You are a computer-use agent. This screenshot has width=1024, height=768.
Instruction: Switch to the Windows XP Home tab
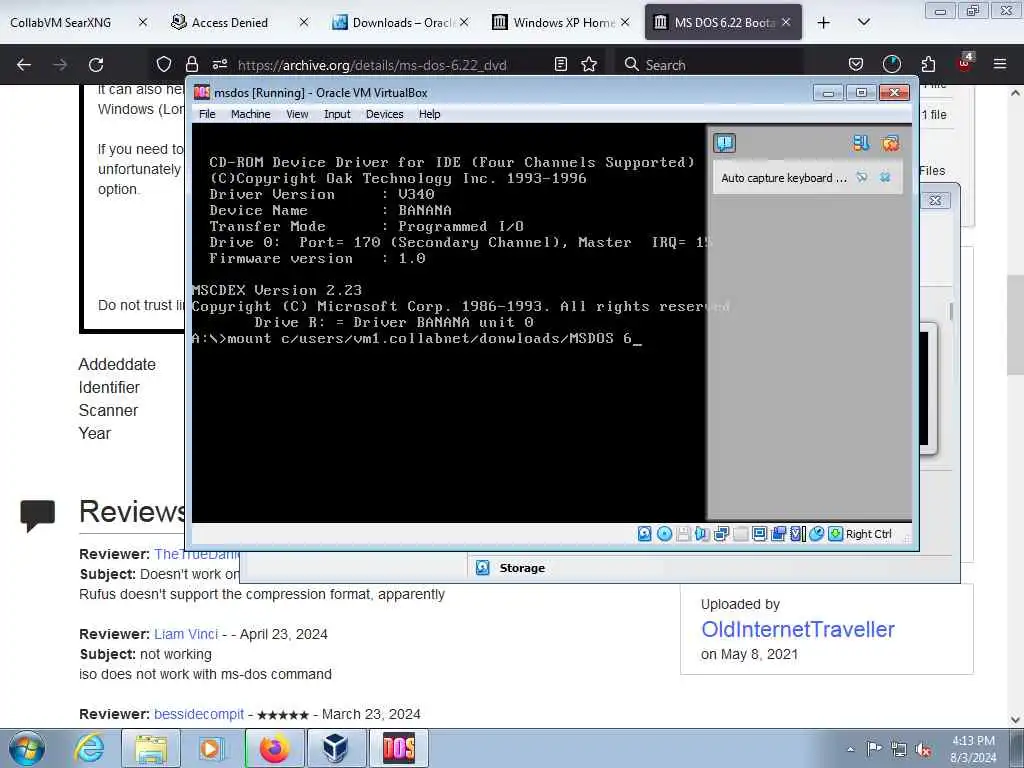[564, 23]
